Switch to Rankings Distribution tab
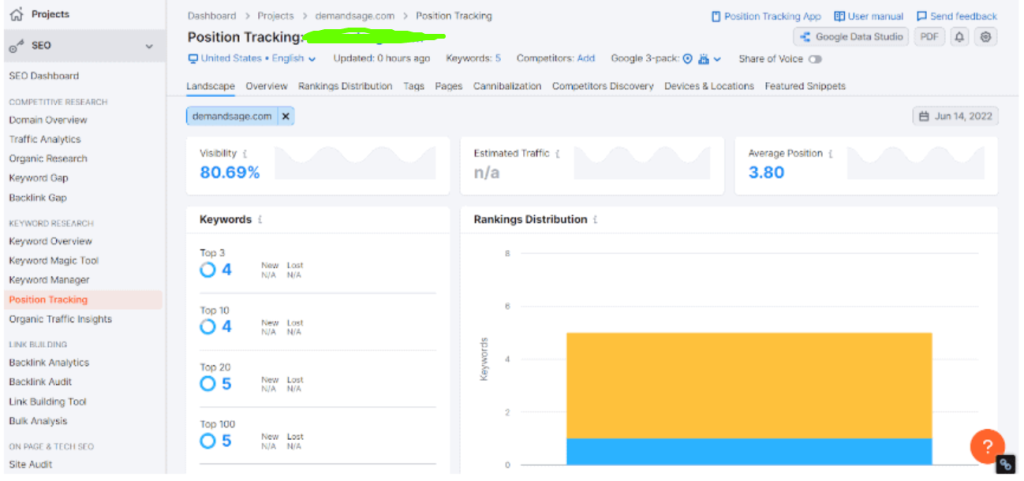Image resolution: width=1024 pixels, height=481 pixels. 345,86
